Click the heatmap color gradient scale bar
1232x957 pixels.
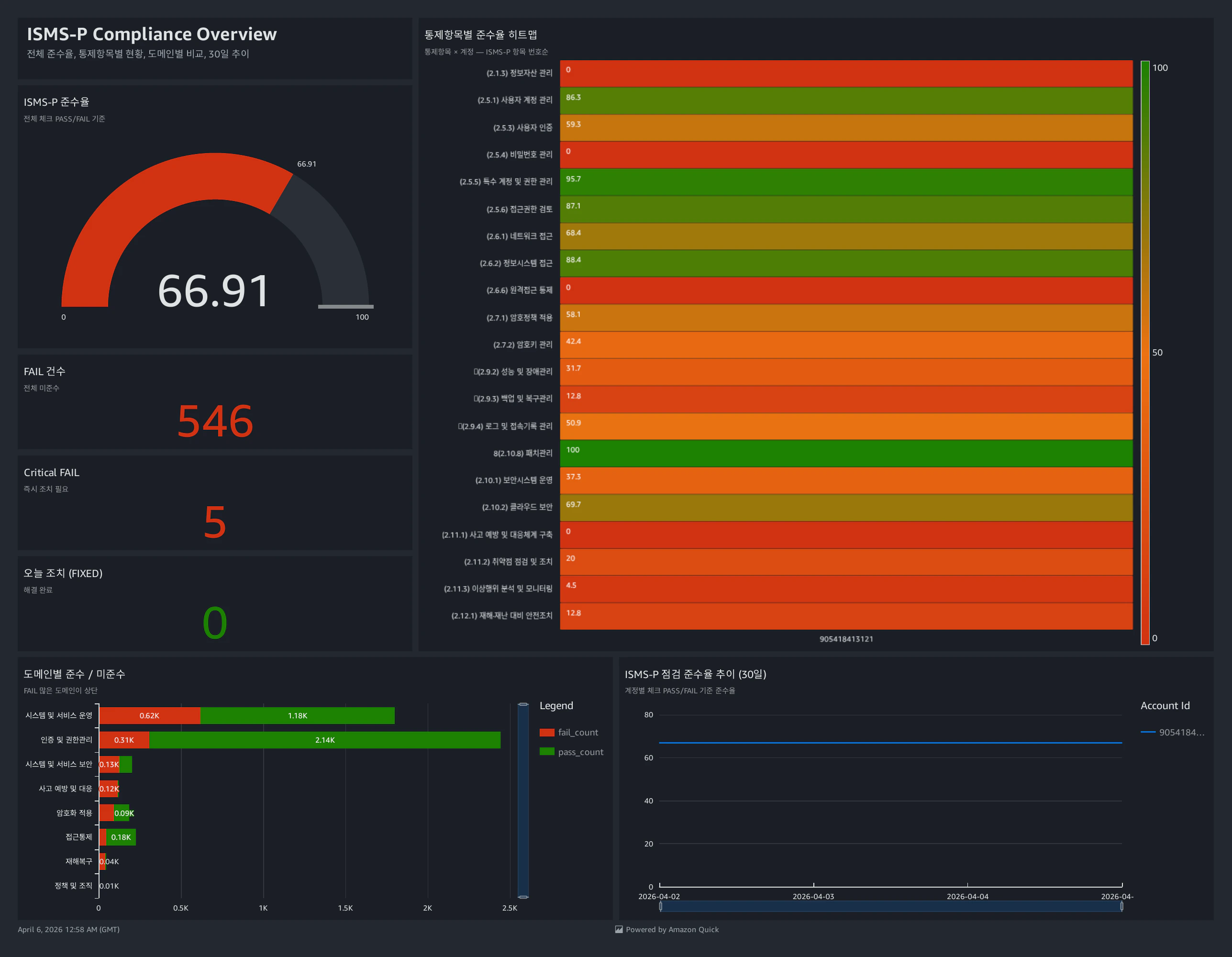[x=1144, y=353]
